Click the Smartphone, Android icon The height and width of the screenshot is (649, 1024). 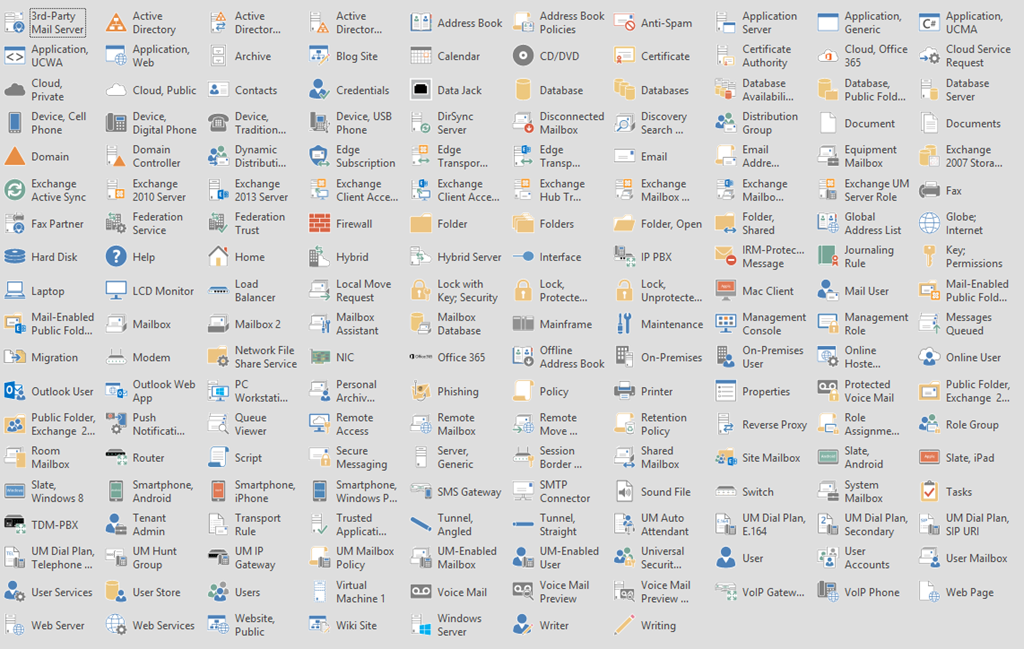pos(116,491)
